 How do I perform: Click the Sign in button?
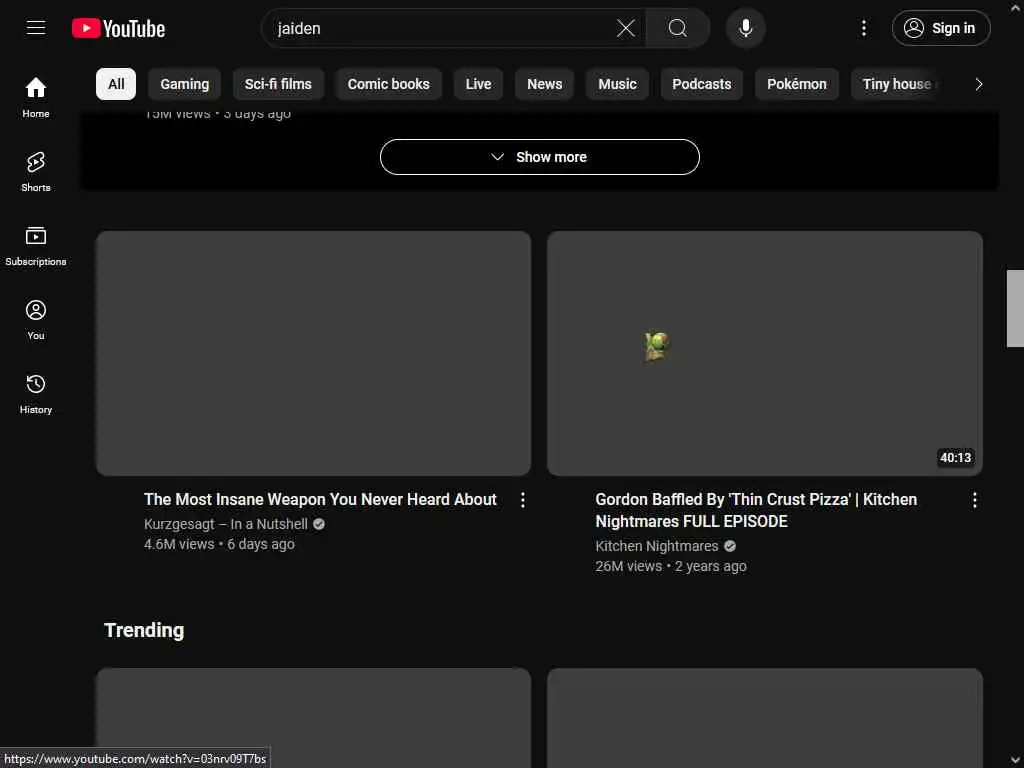pyautogui.click(x=941, y=28)
